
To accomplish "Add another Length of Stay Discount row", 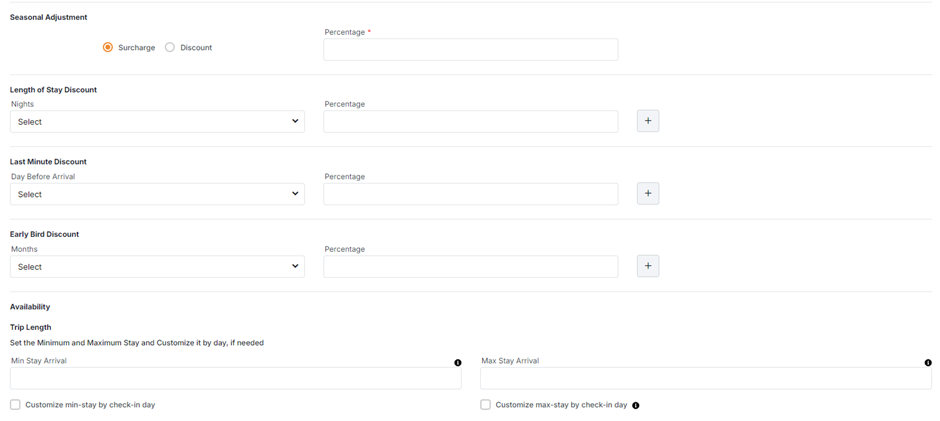I will pos(648,121).
